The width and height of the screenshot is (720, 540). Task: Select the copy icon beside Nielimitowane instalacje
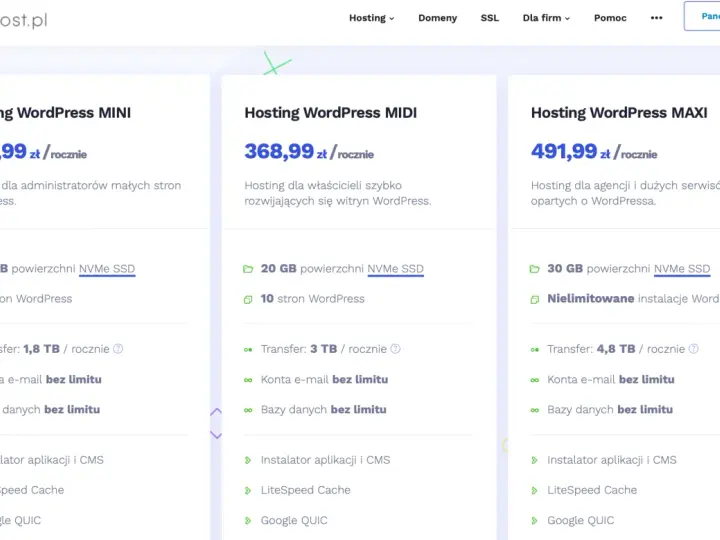[x=534, y=300]
